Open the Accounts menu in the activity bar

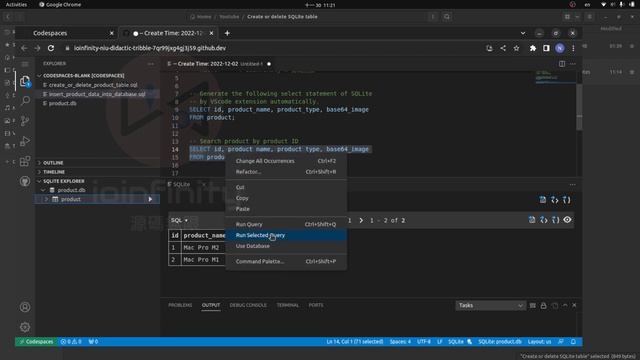pos(25,307)
